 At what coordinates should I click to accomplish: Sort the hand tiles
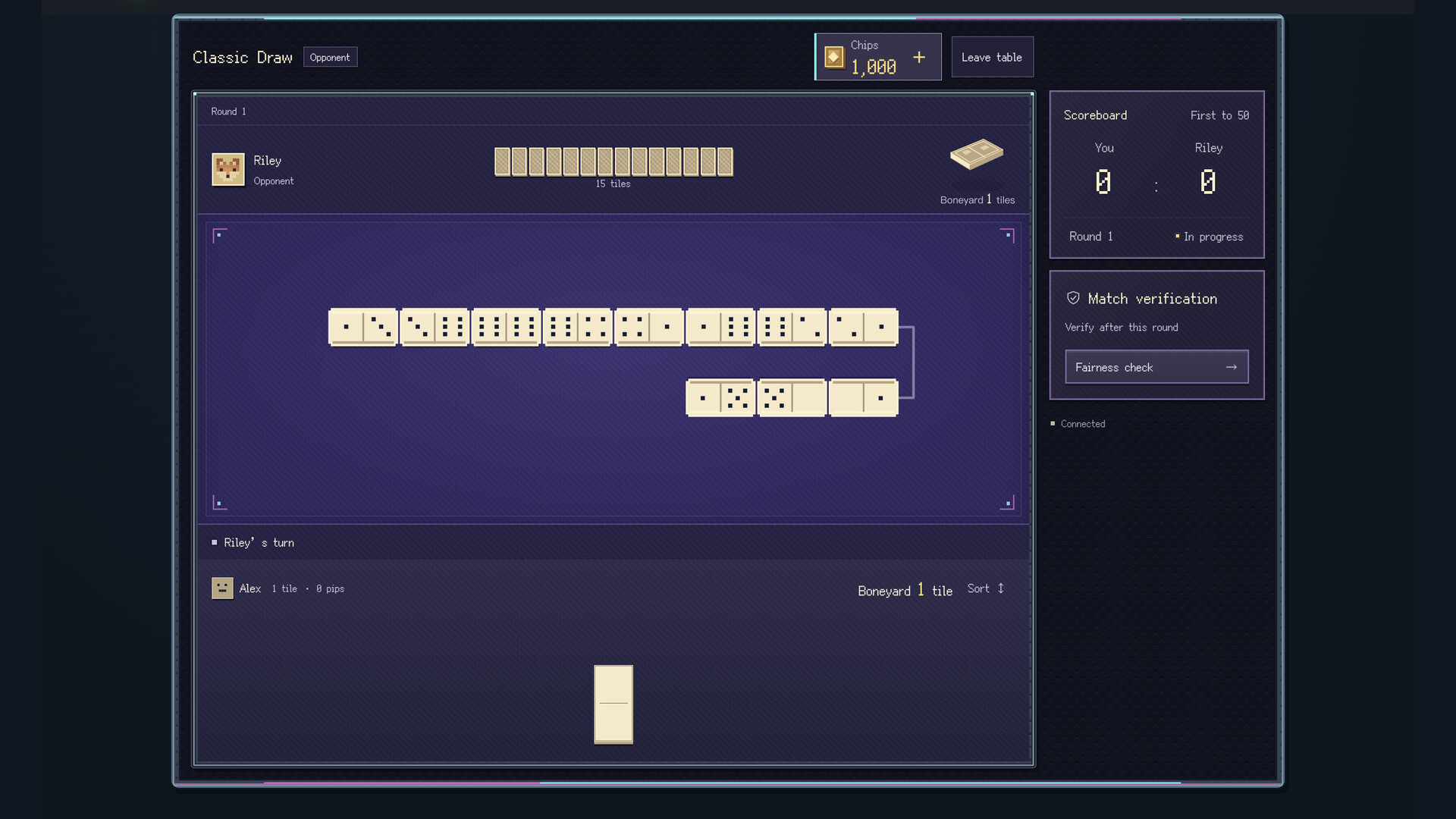(x=986, y=588)
